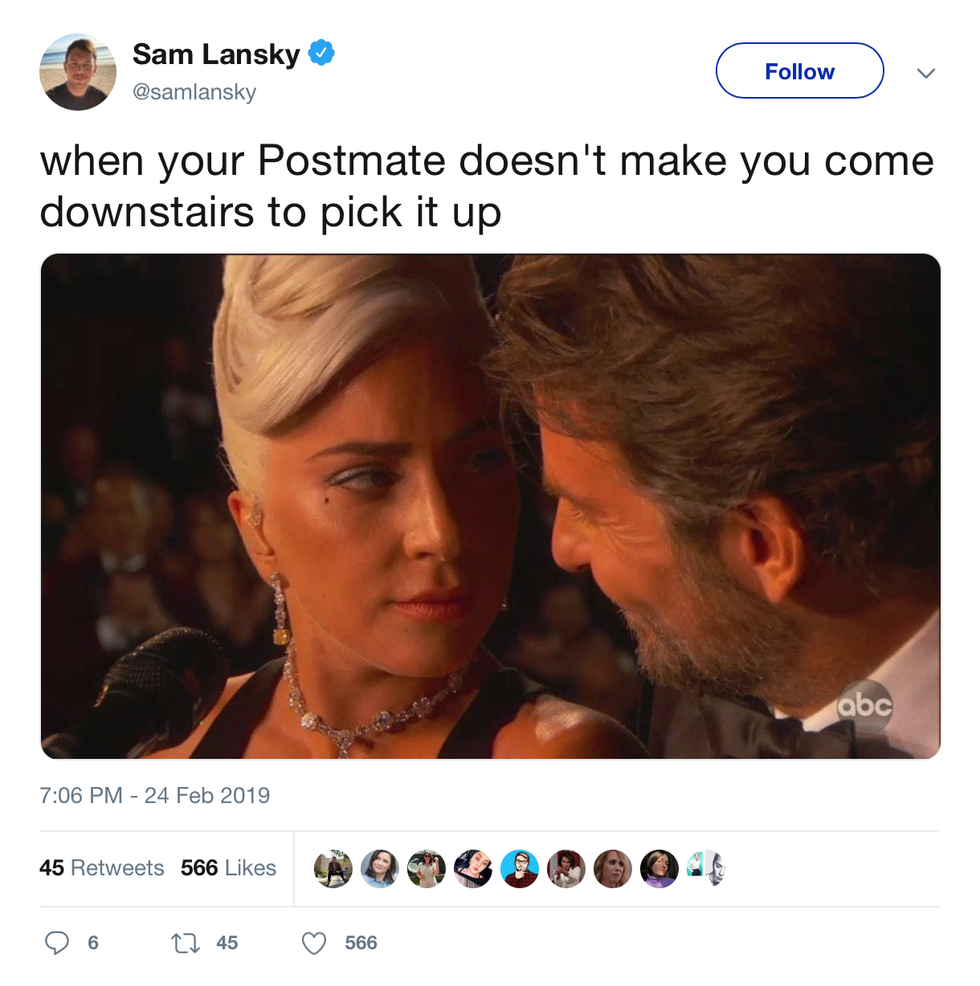Follow Sam Lansky

799,71
